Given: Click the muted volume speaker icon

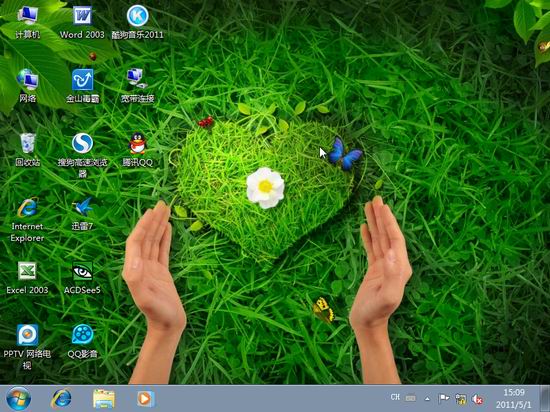Looking at the screenshot, I should point(477,399).
